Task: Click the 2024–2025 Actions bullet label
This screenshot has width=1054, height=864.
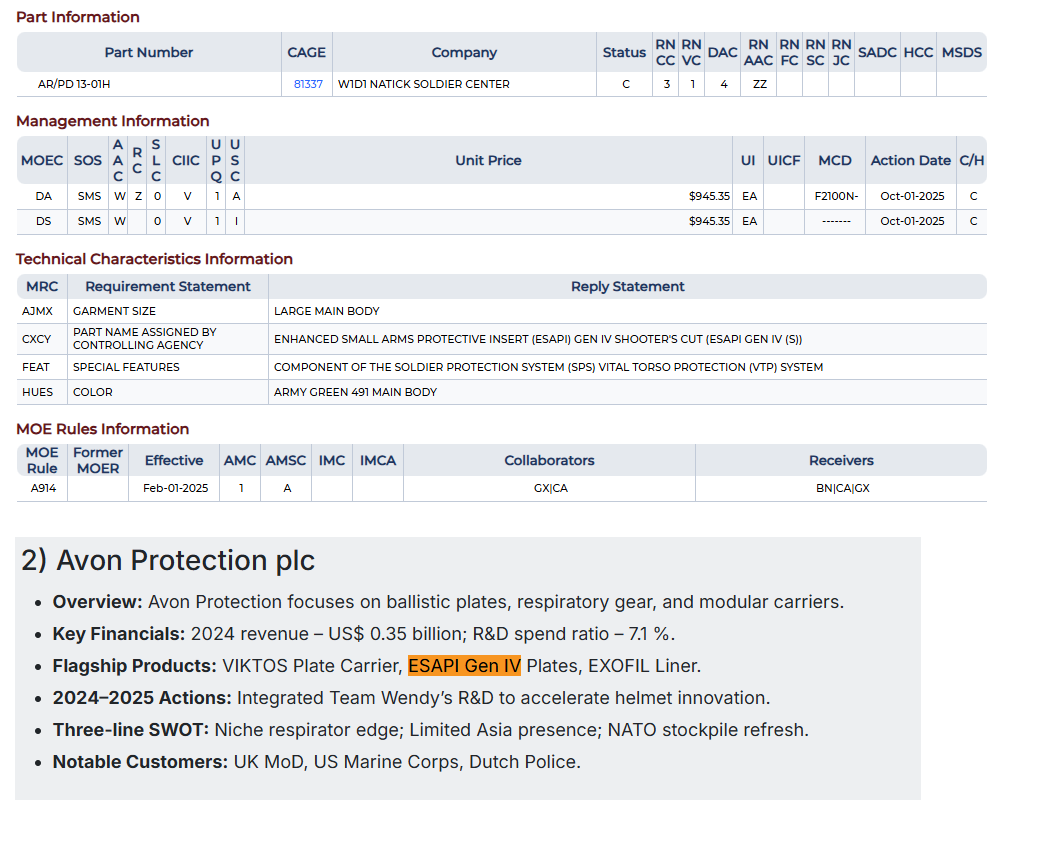Action: [142, 698]
